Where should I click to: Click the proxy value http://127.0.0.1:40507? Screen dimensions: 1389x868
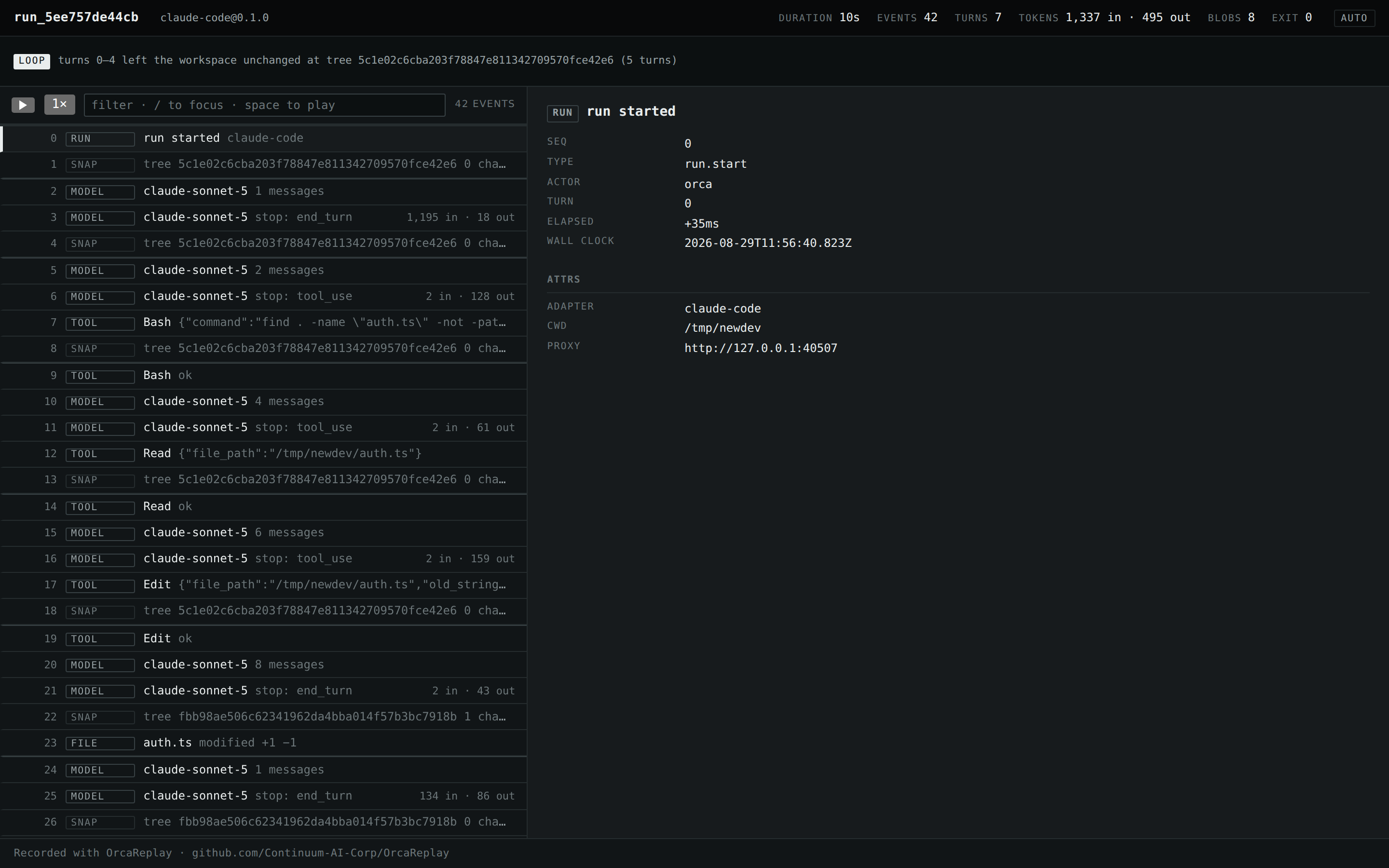click(761, 348)
